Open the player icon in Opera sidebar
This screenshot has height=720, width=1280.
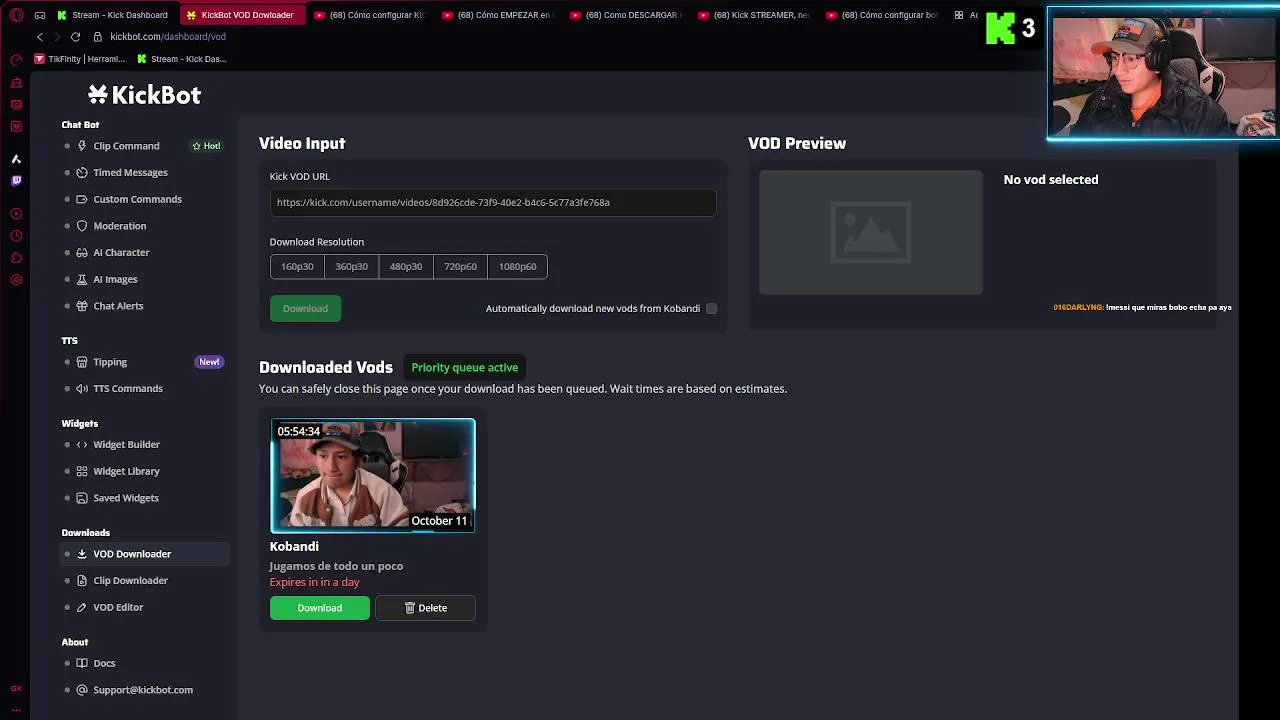click(16, 214)
